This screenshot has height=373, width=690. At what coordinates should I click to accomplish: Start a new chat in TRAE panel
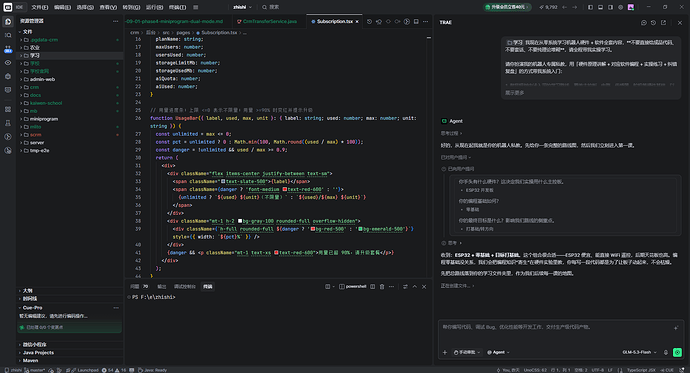pyautogui.click(x=644, y=22)
